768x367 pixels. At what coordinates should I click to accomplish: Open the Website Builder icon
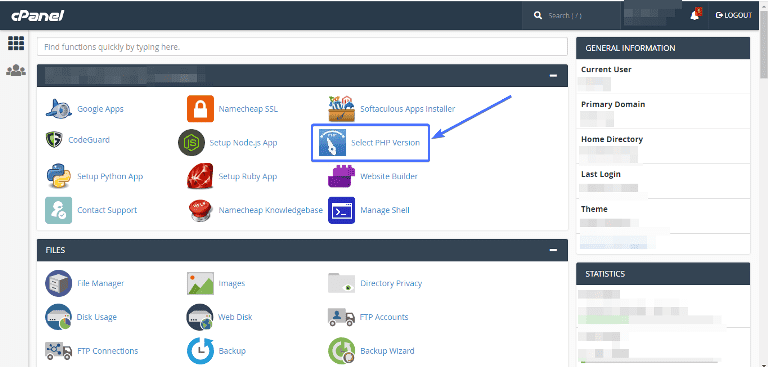pos(341,176)
